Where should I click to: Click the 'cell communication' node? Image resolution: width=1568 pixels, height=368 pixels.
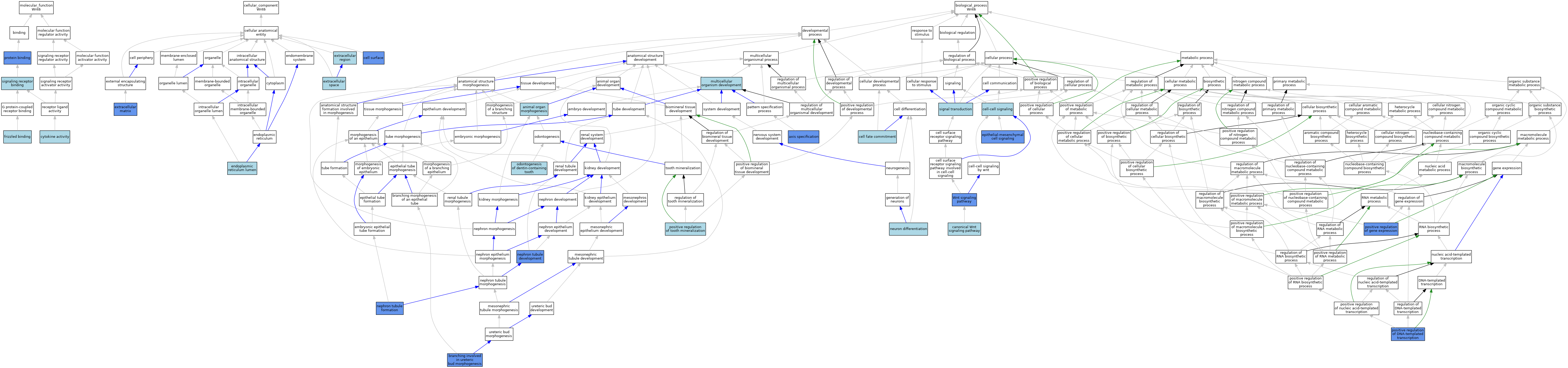click(x=999, y=83)
